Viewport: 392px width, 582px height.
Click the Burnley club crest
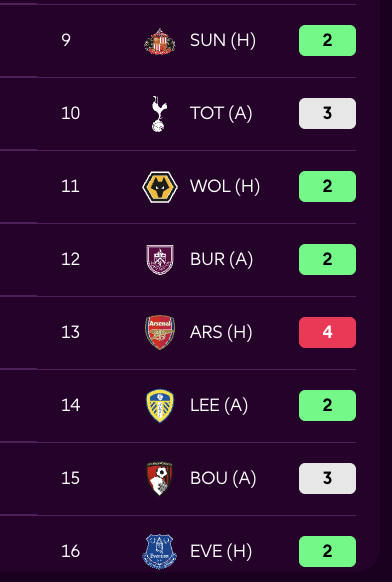pos(160,259)
